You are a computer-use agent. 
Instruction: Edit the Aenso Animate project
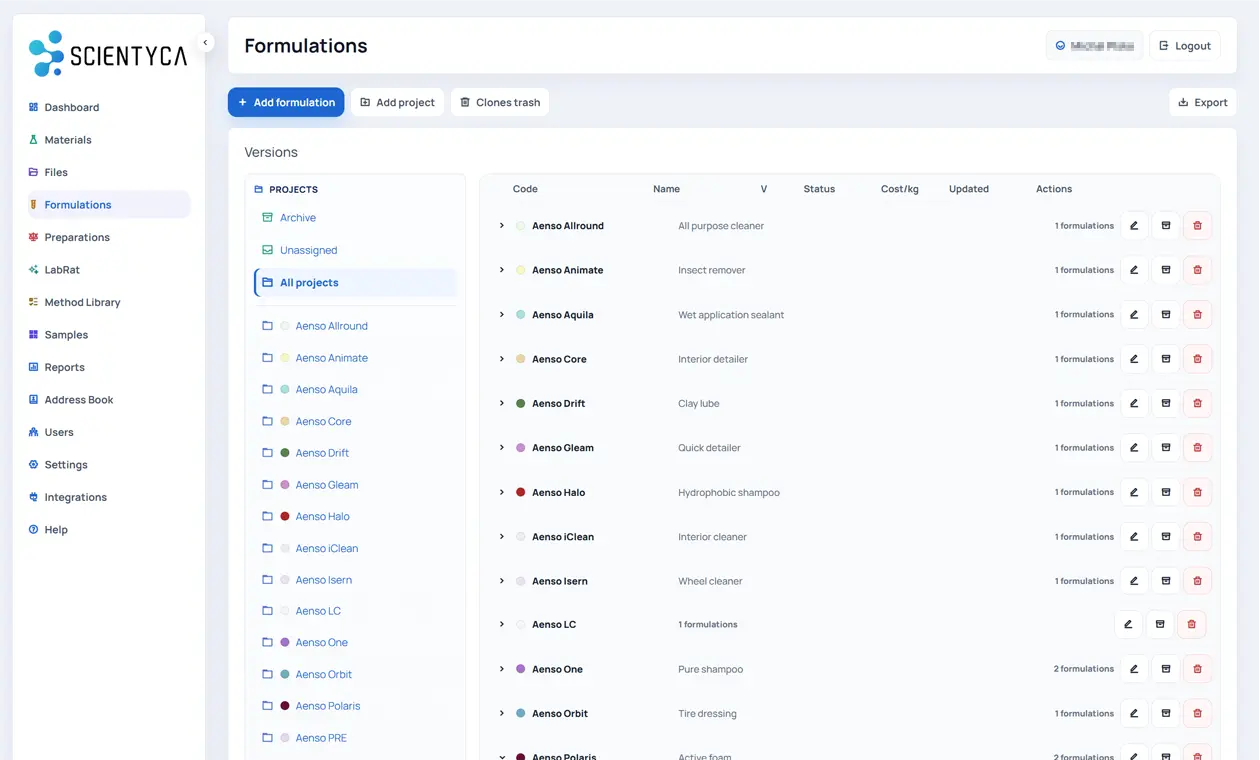(x=1134, y=270)
